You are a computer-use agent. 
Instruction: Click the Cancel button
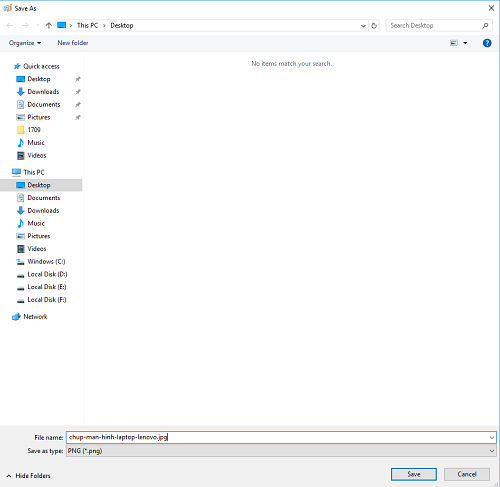point(467,474)
